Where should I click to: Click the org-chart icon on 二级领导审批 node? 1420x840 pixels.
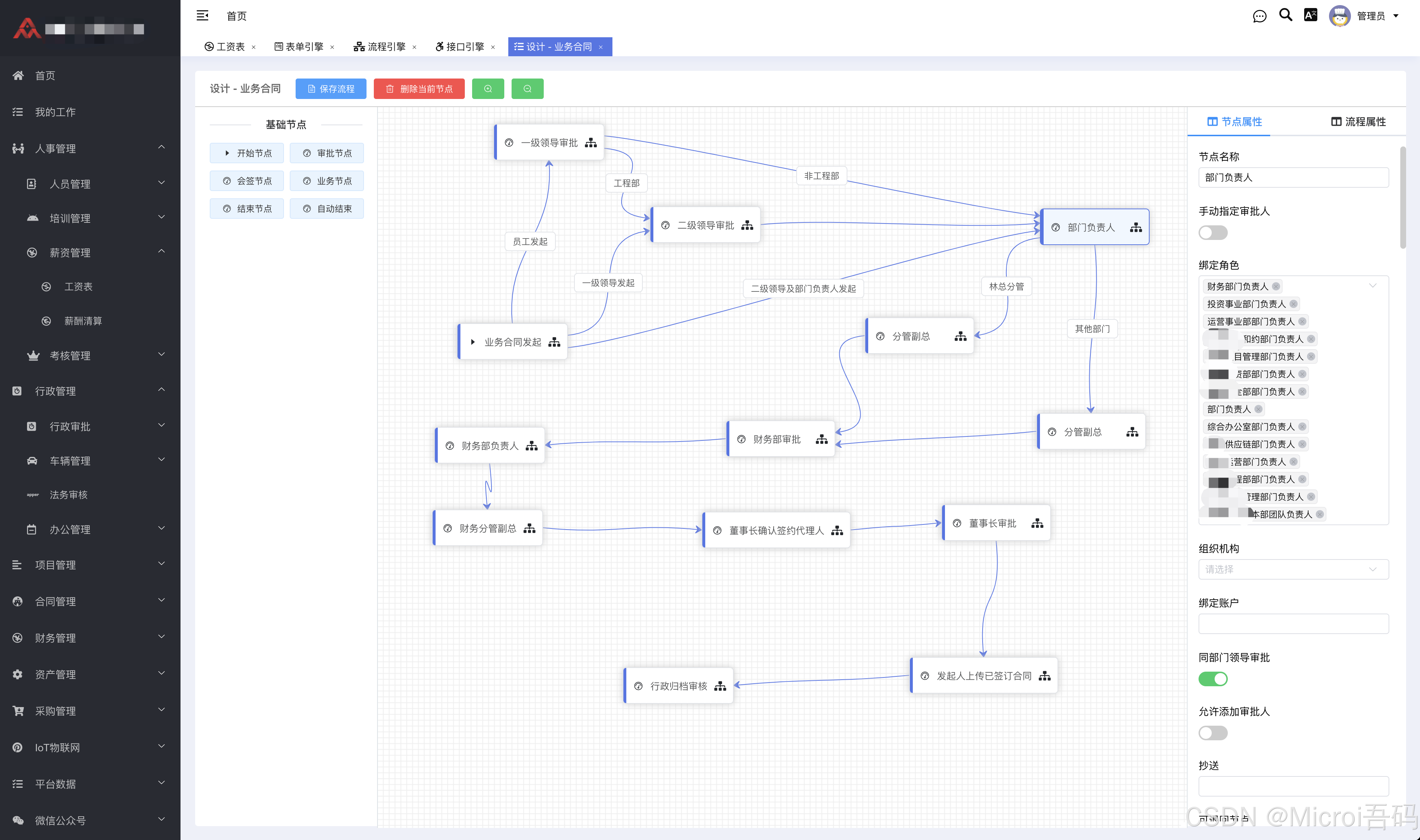tap(747, 225)
